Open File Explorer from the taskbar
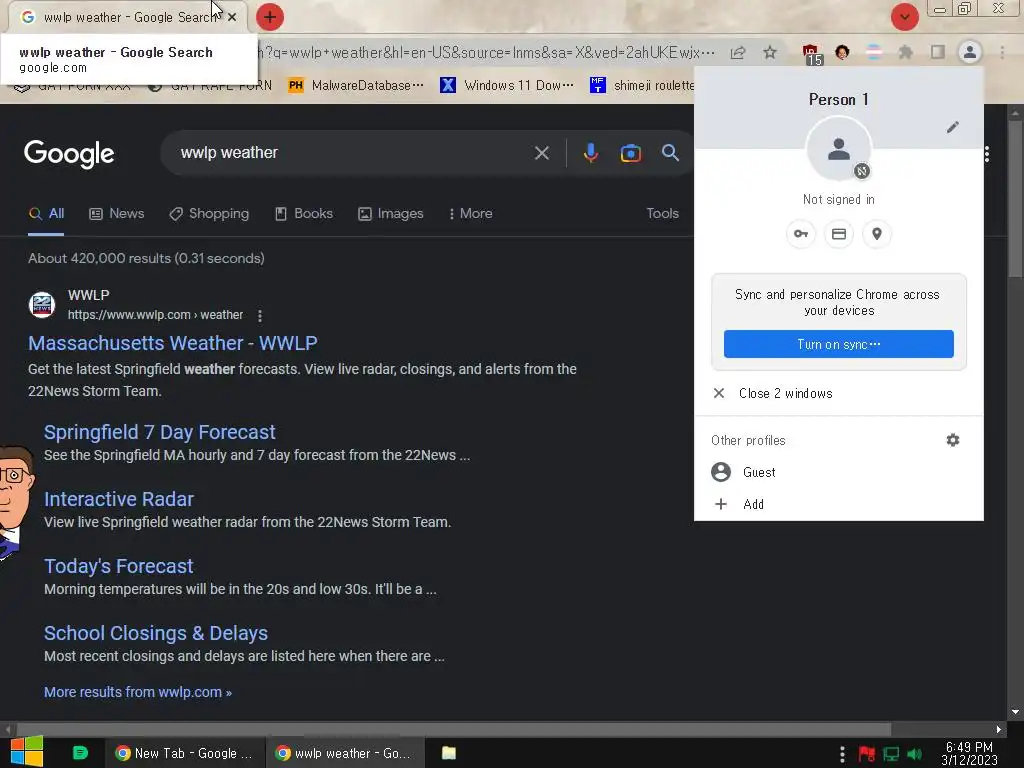 (449, 753)
